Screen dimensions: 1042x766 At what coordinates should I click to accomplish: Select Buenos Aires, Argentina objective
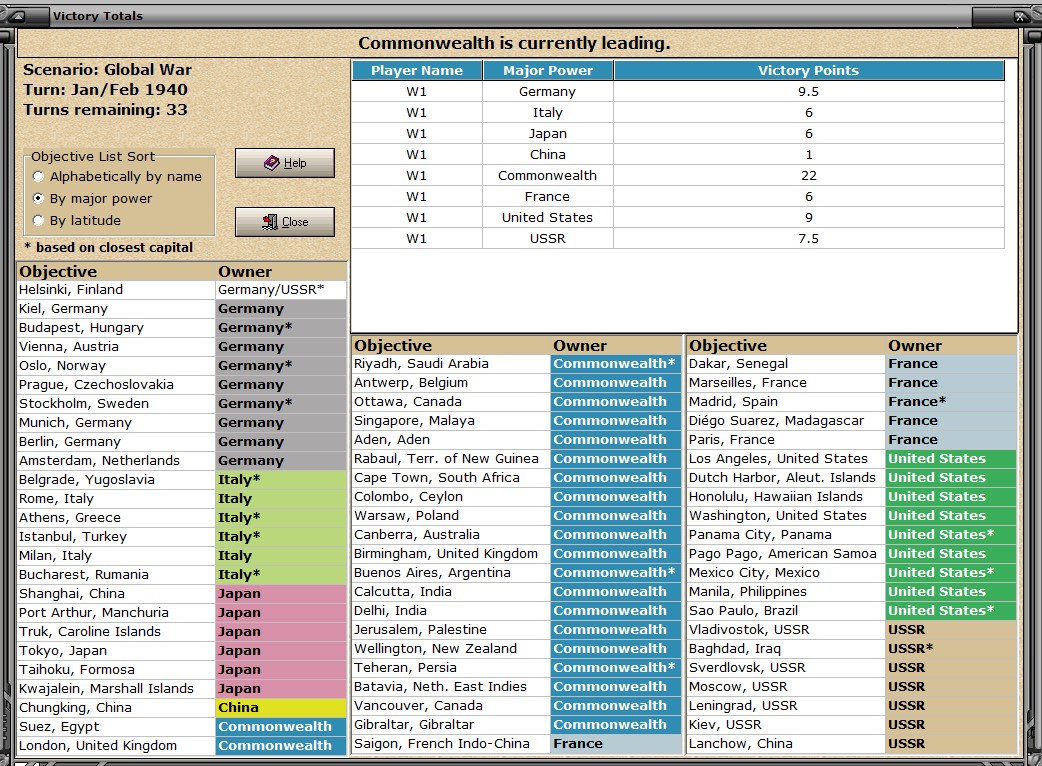pos(451,573)
